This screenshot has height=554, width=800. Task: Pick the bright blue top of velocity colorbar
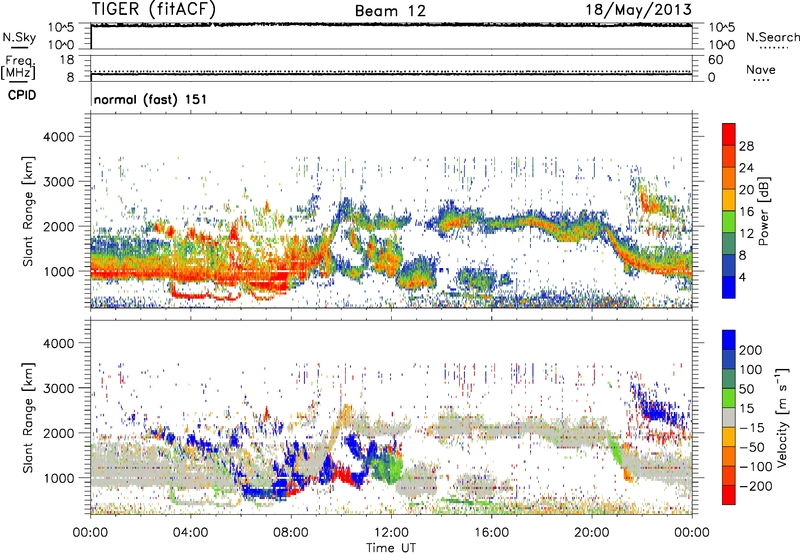click(x=729, y=340)
